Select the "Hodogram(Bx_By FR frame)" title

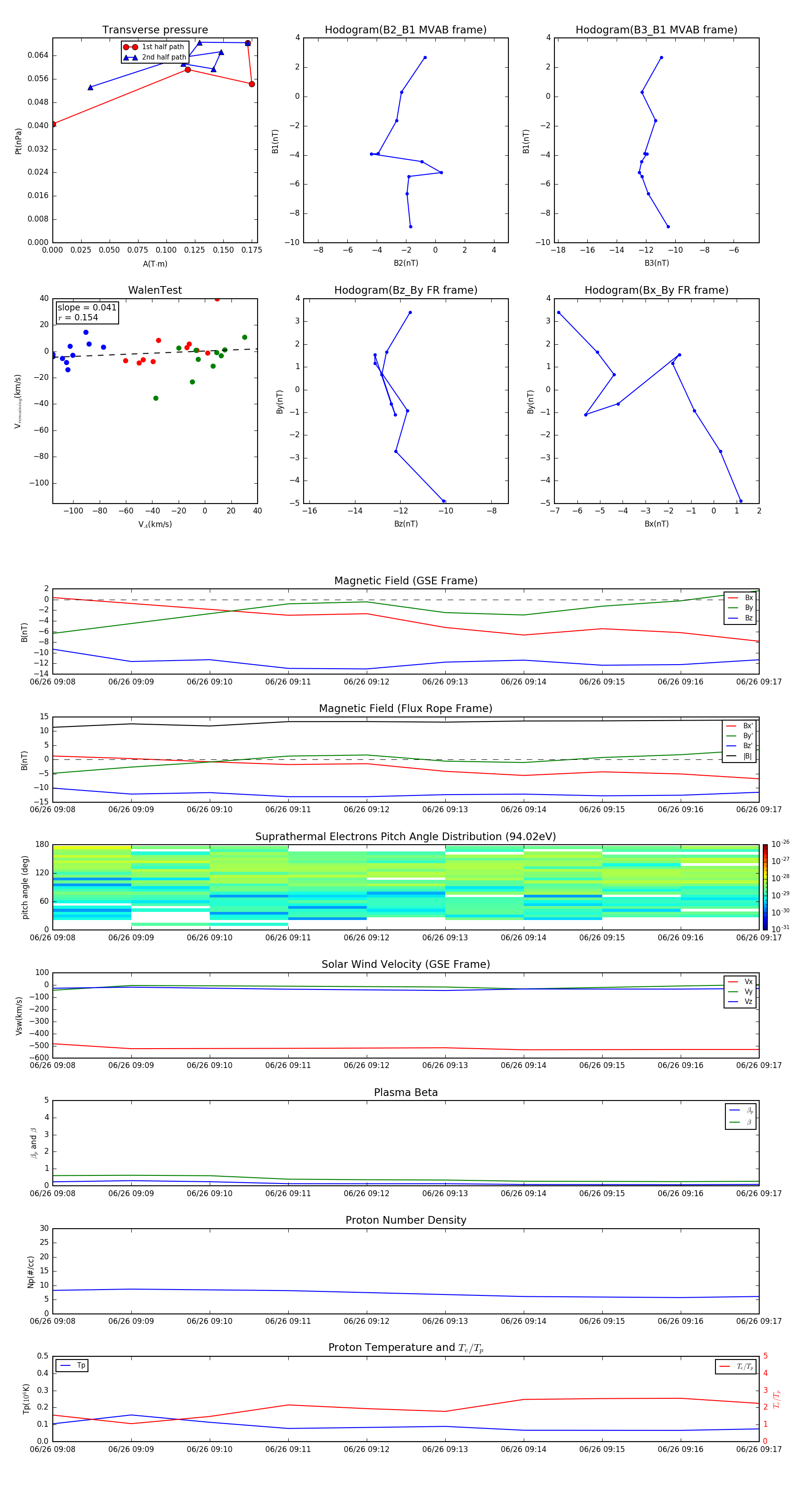click(x=656, y=290)
